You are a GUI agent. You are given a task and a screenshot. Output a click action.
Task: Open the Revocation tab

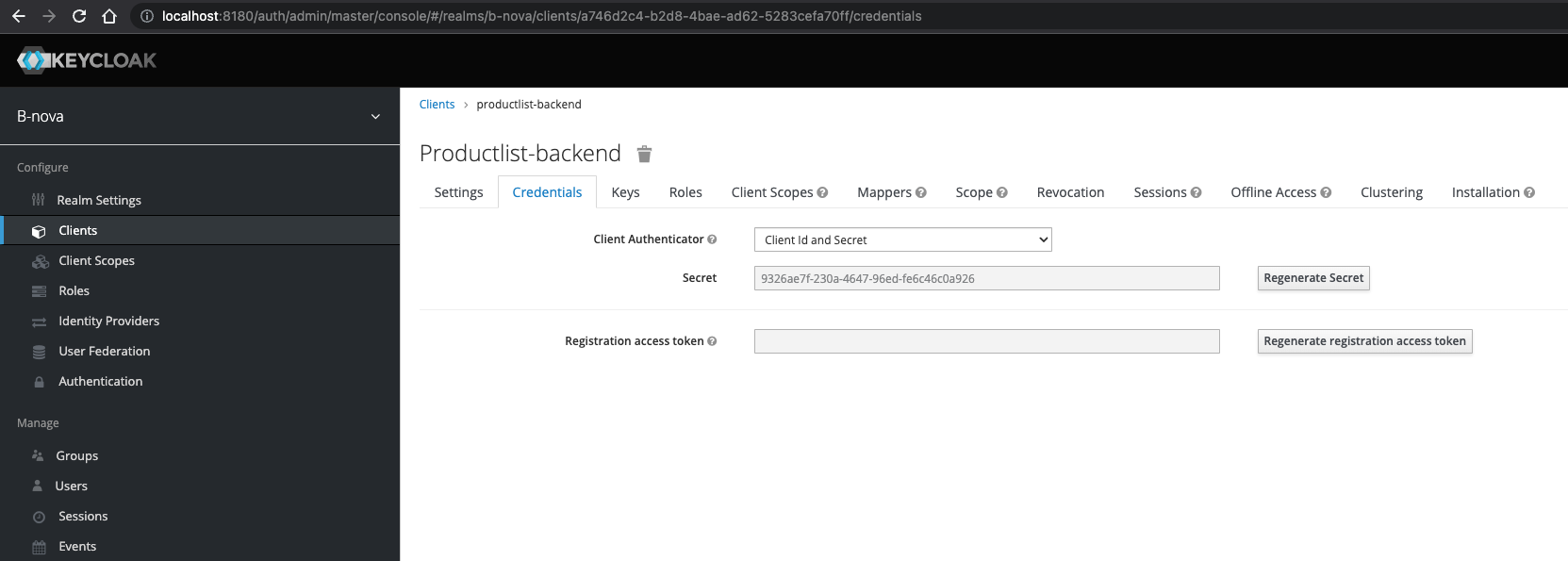click(x=1070, y=192)
